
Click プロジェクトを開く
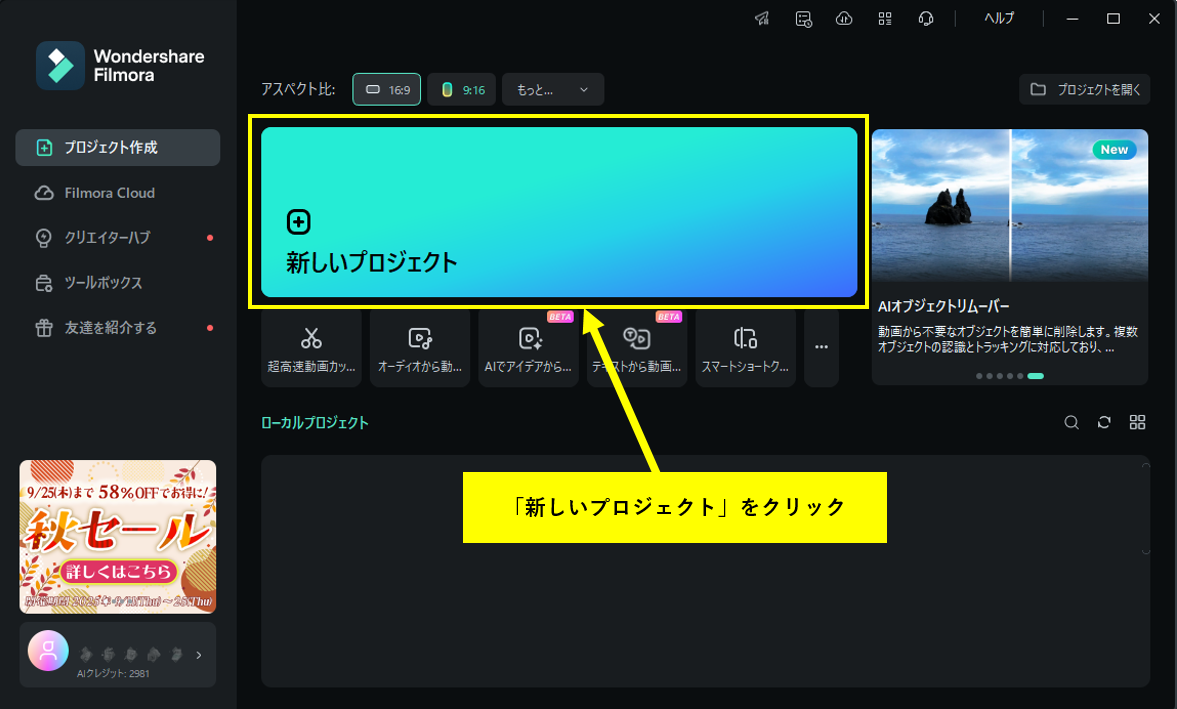tap(1084, 89)
